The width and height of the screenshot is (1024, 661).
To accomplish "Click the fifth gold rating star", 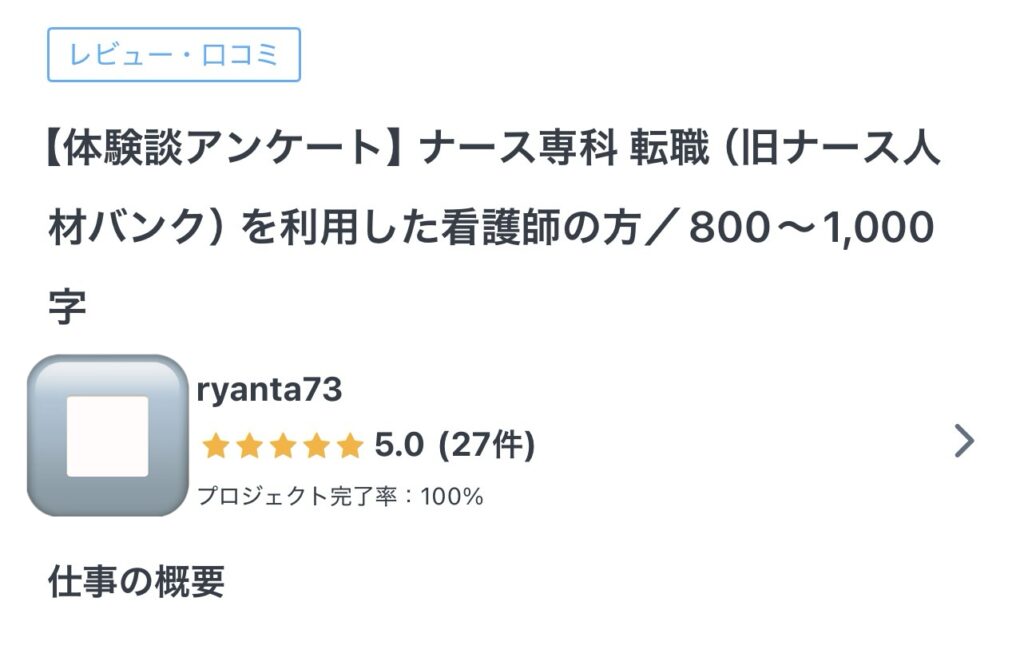I will click(x=349, y=446).
